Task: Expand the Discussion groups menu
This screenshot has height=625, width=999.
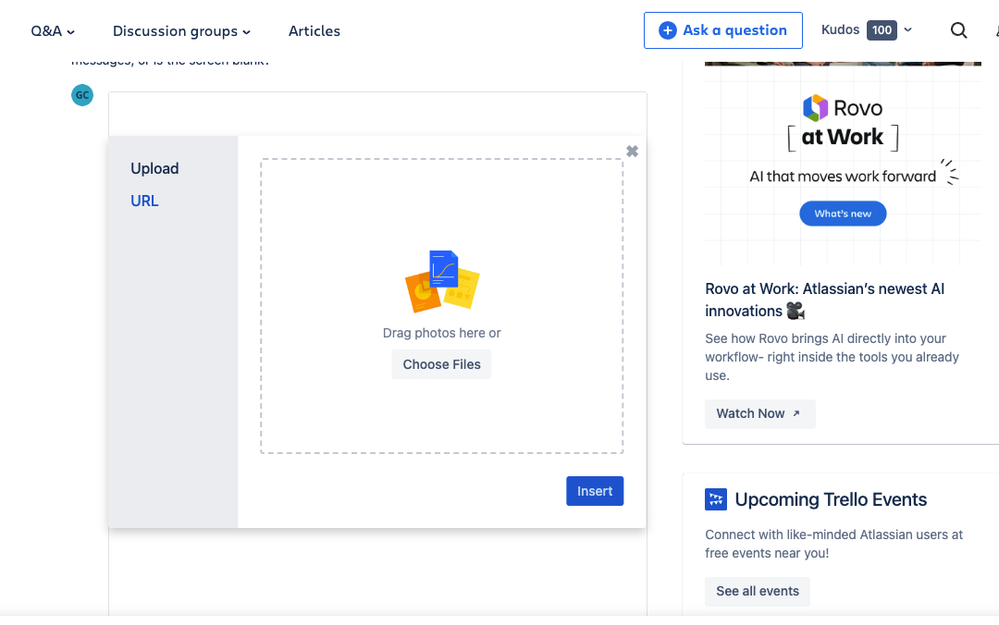Action: (182, 31)
